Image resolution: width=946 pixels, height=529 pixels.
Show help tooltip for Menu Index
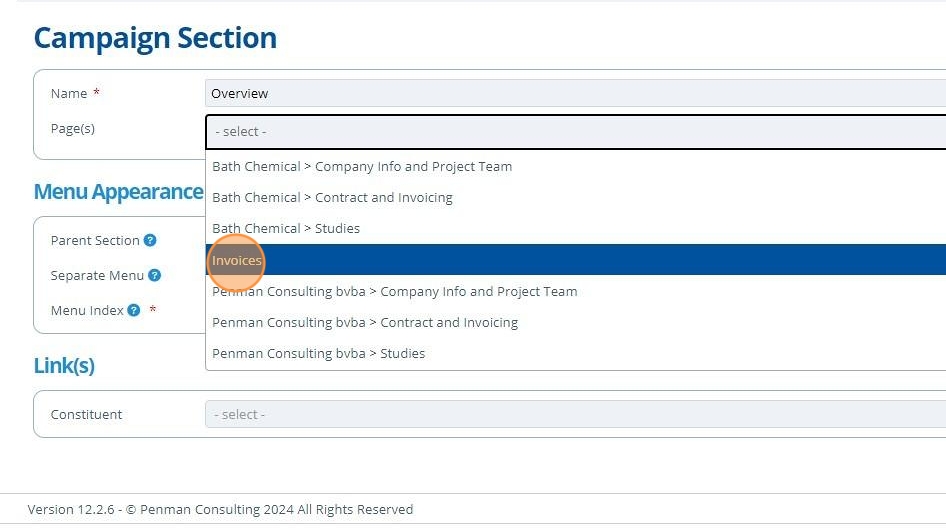[133, 311]
